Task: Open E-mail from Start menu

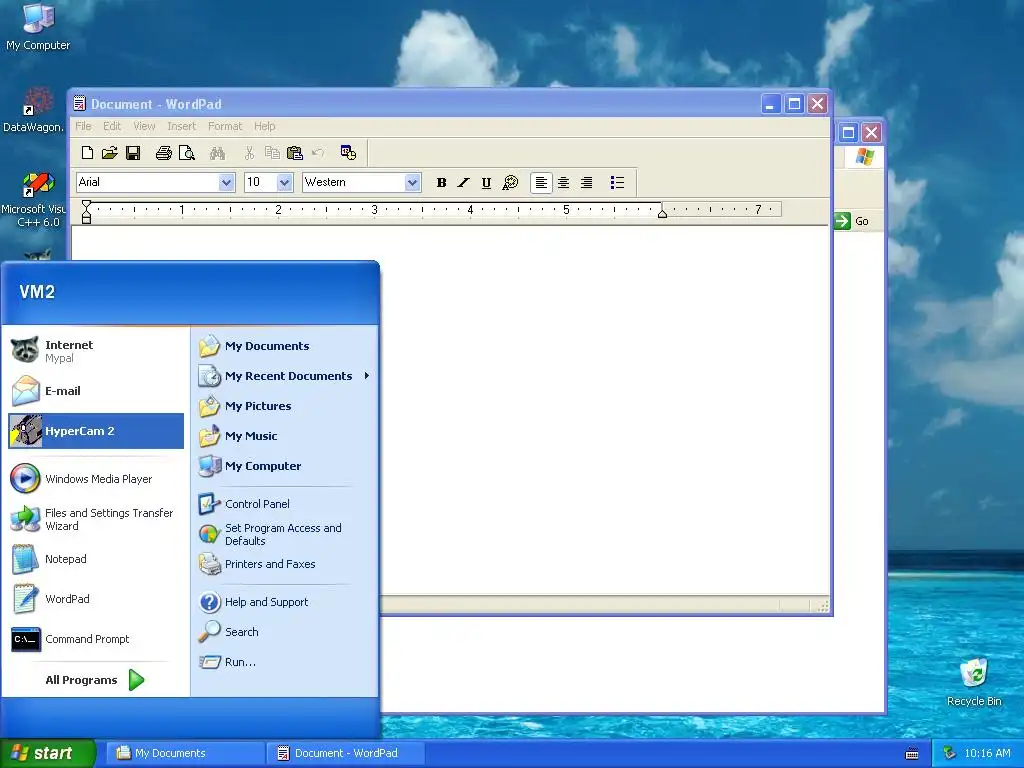Action: [x=95, y=391]
